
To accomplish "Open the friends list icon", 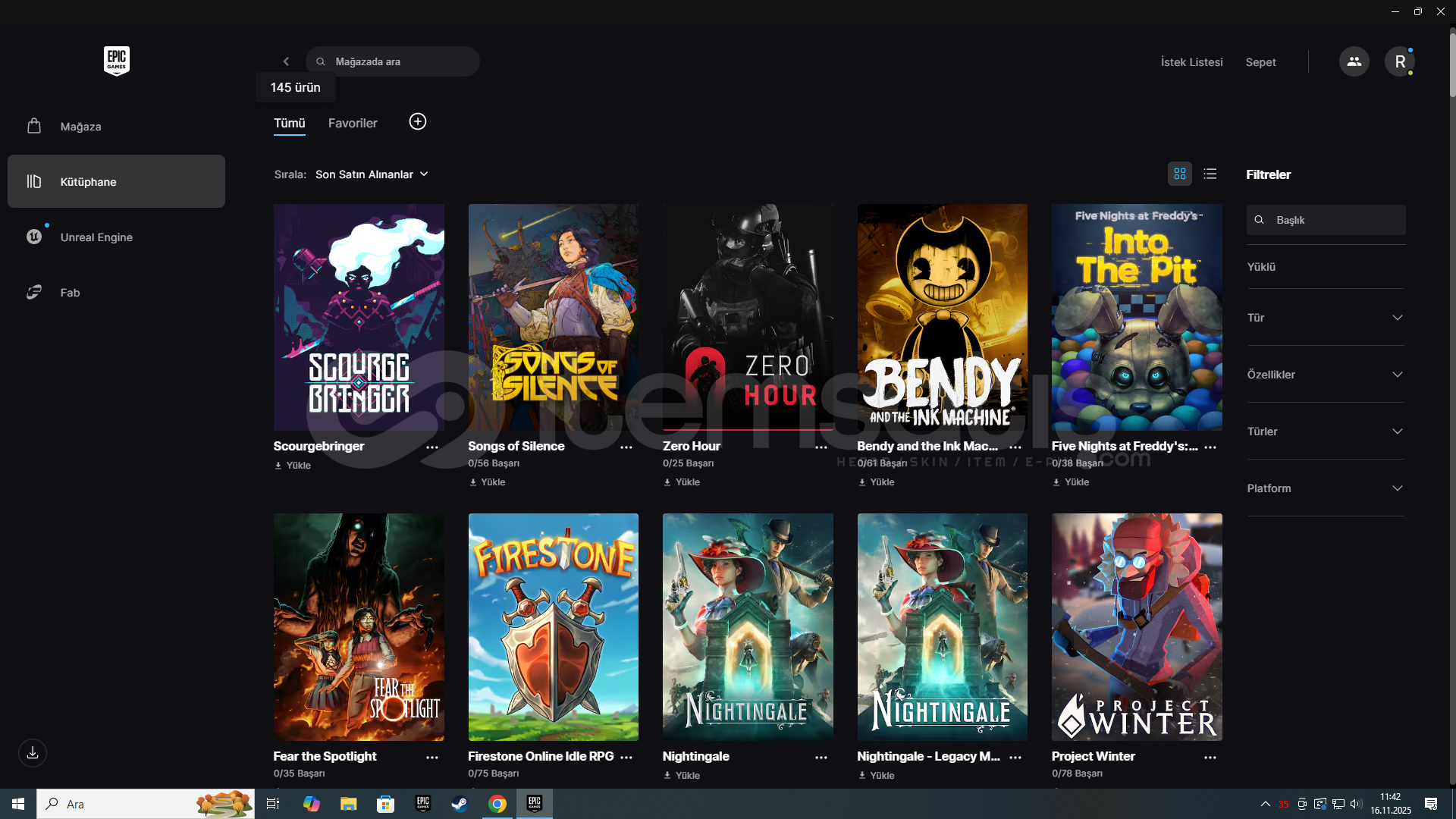I will tap(1354, 61).
